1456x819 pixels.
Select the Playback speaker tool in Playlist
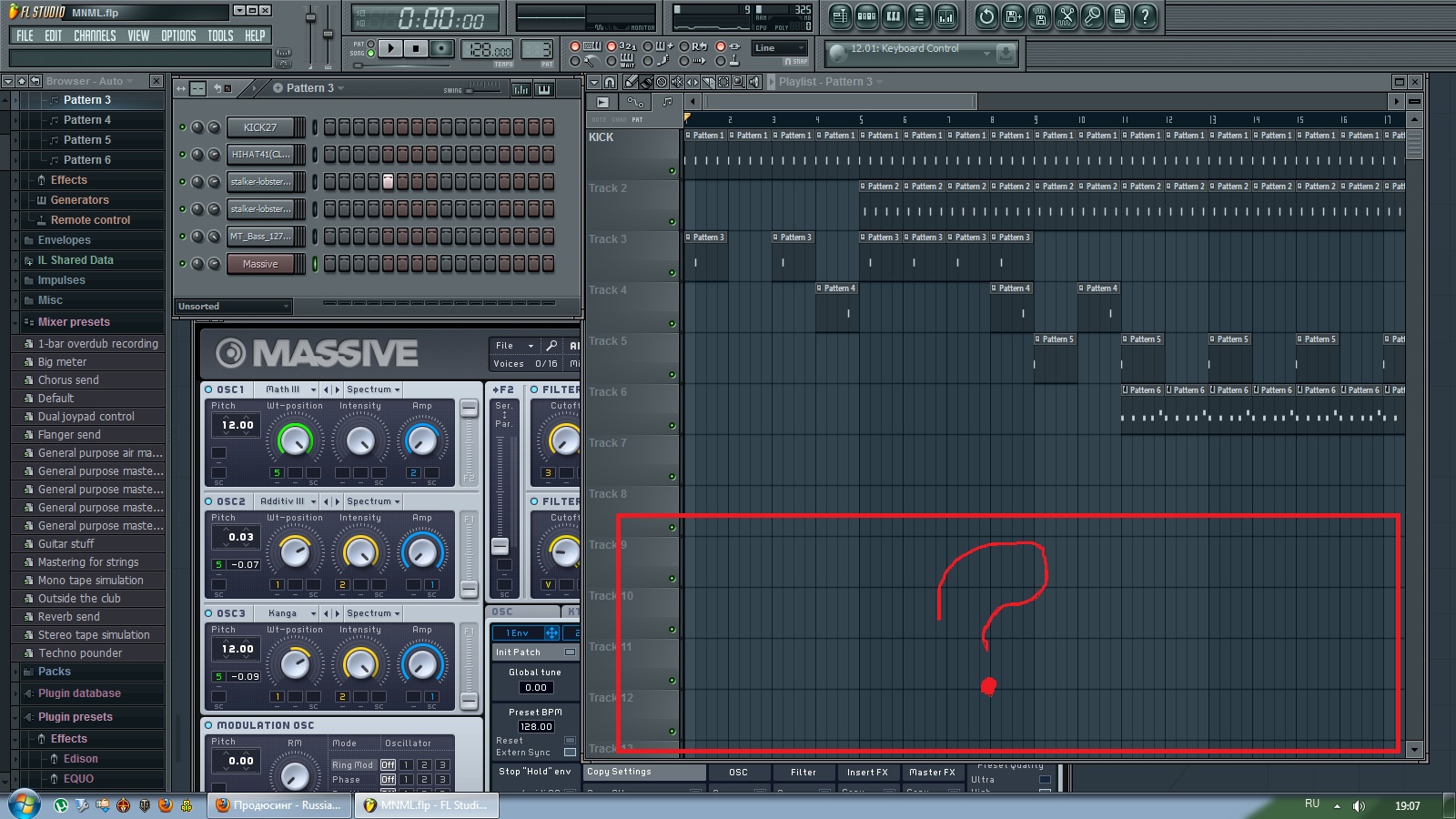754,82
